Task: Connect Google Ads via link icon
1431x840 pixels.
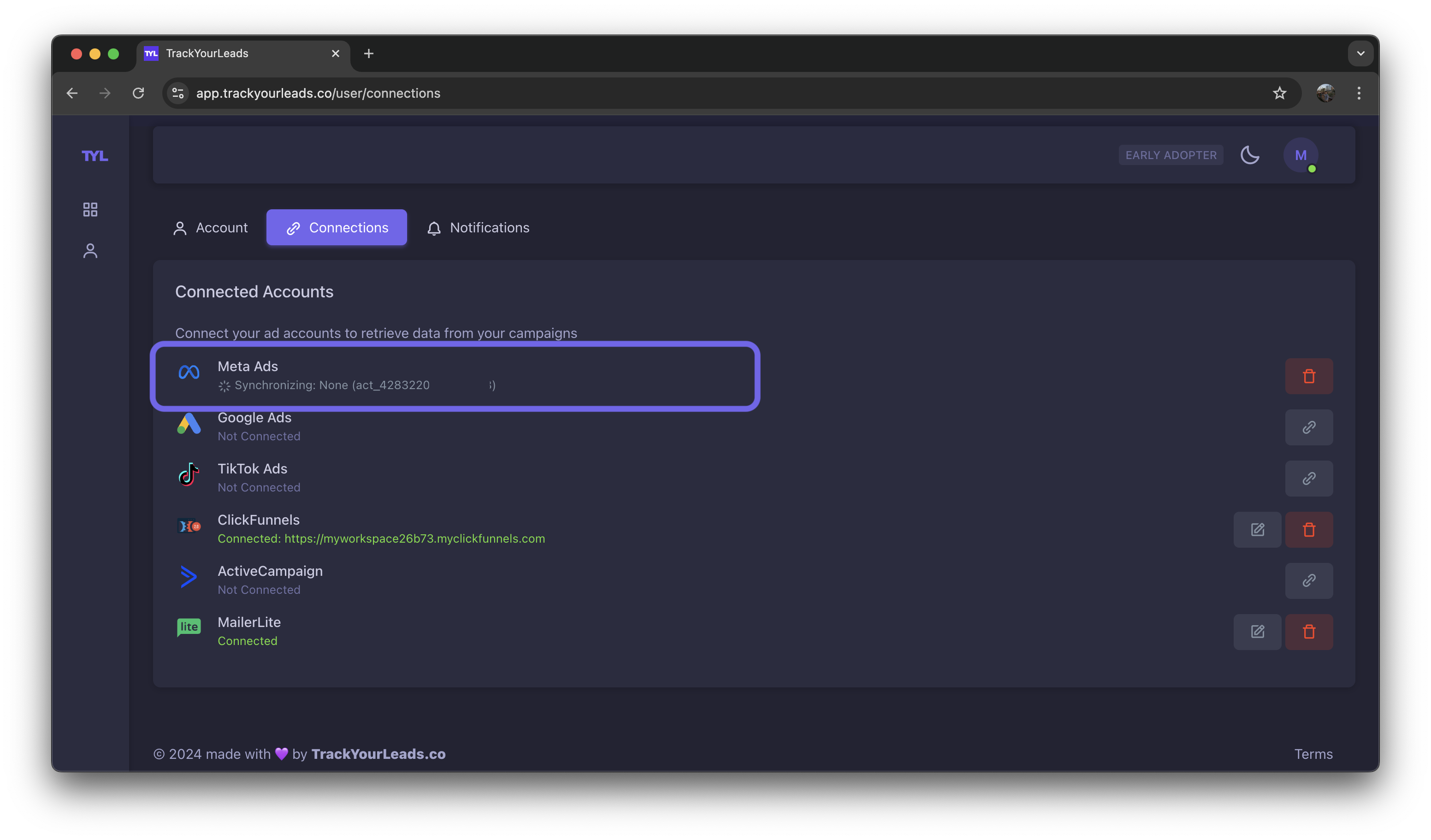Action: (1309, 427)
